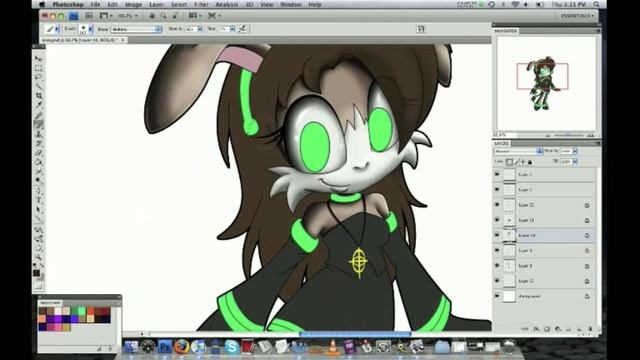640x360 pixels.
Task: Toggle eye icon of Layer 9
Action: 497,250
